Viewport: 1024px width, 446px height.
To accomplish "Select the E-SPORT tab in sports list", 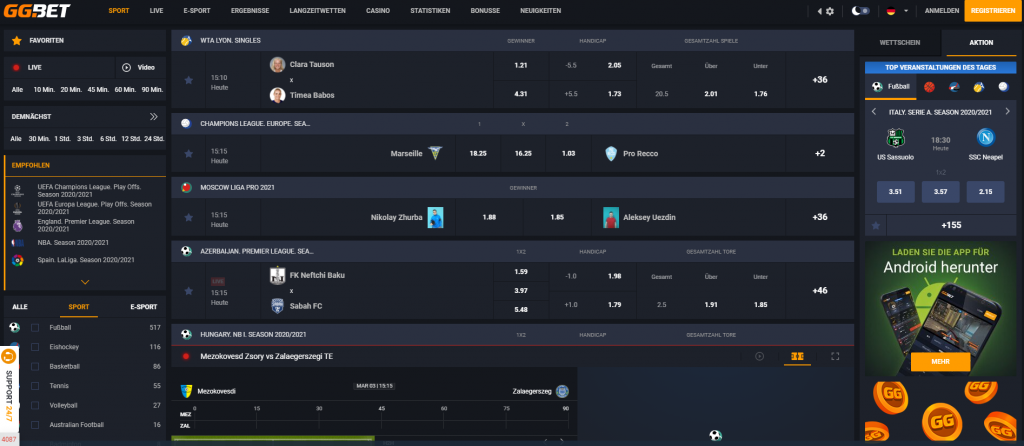I will point(144,307).
